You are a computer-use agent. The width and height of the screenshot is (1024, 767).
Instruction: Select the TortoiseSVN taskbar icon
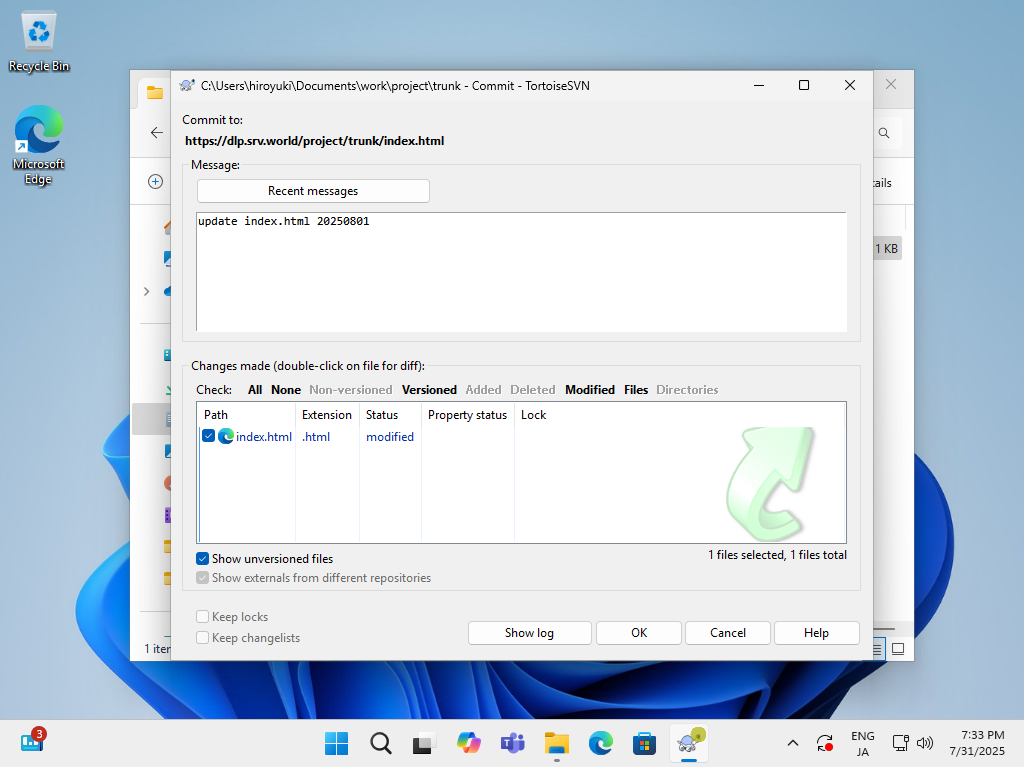click(x=690, y=743)
